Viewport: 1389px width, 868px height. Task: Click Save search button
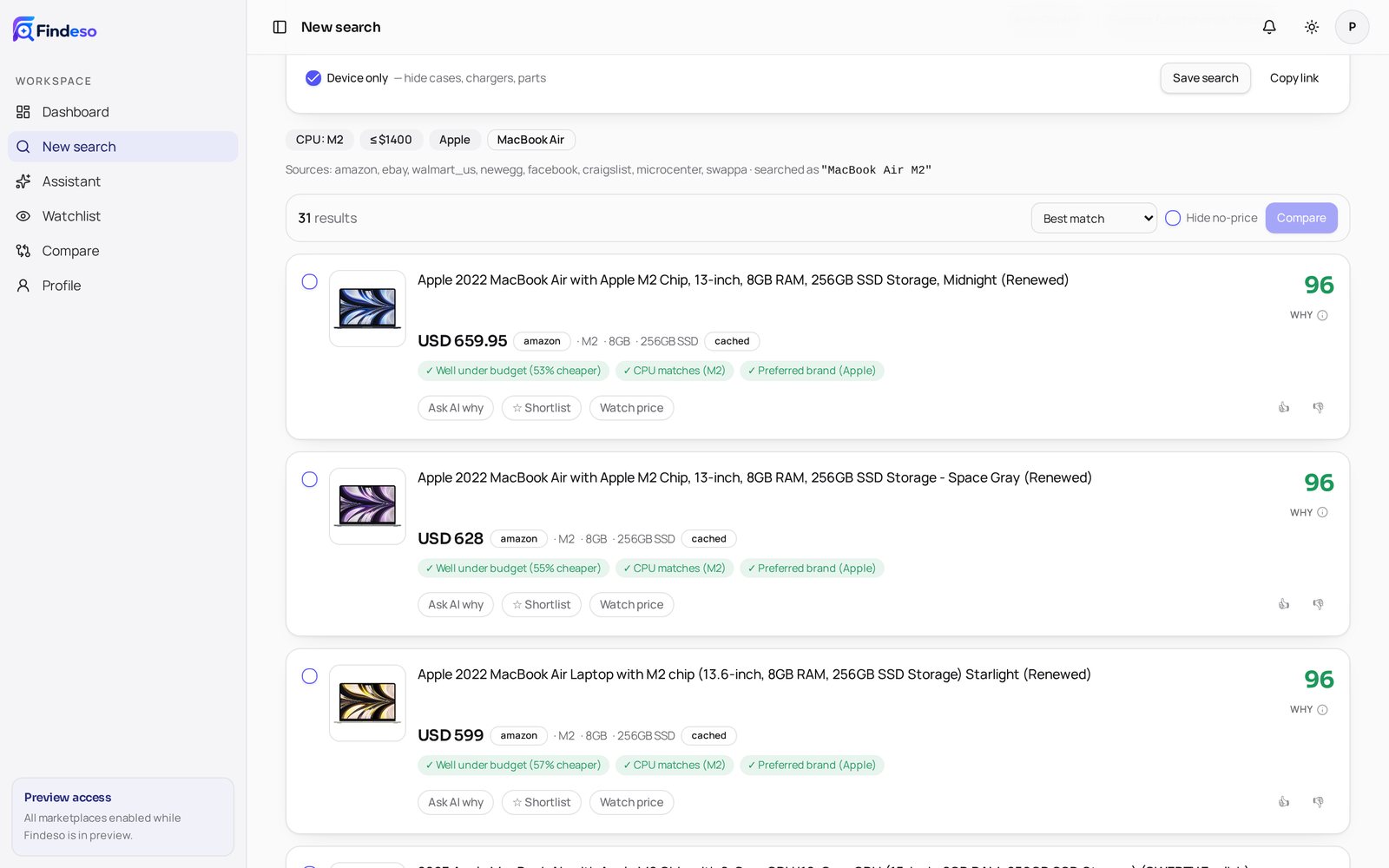pos(1205,78)
